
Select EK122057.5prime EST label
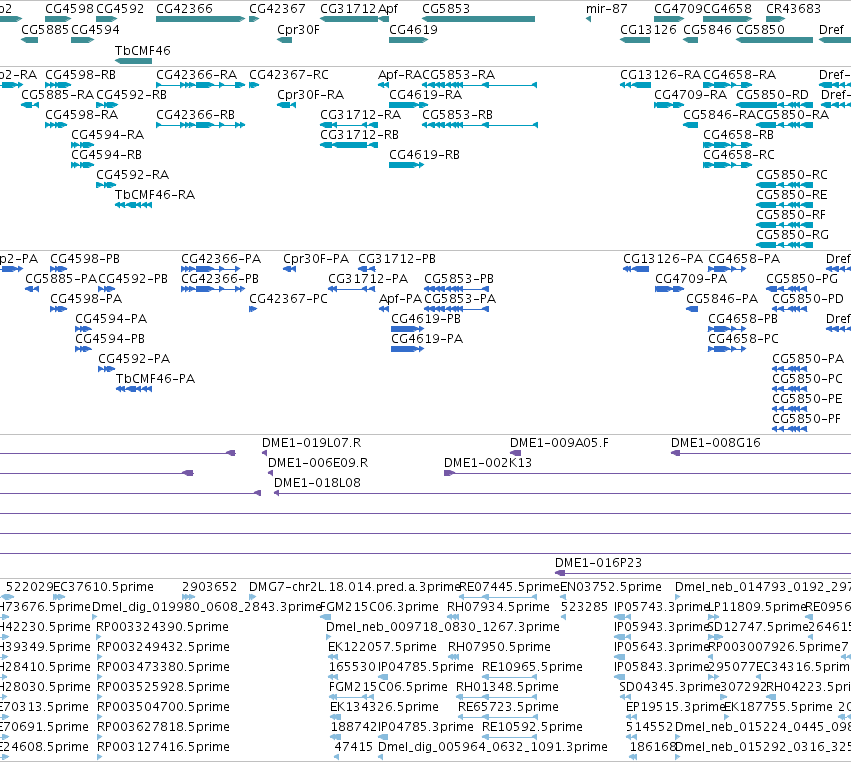pos(382,647)
